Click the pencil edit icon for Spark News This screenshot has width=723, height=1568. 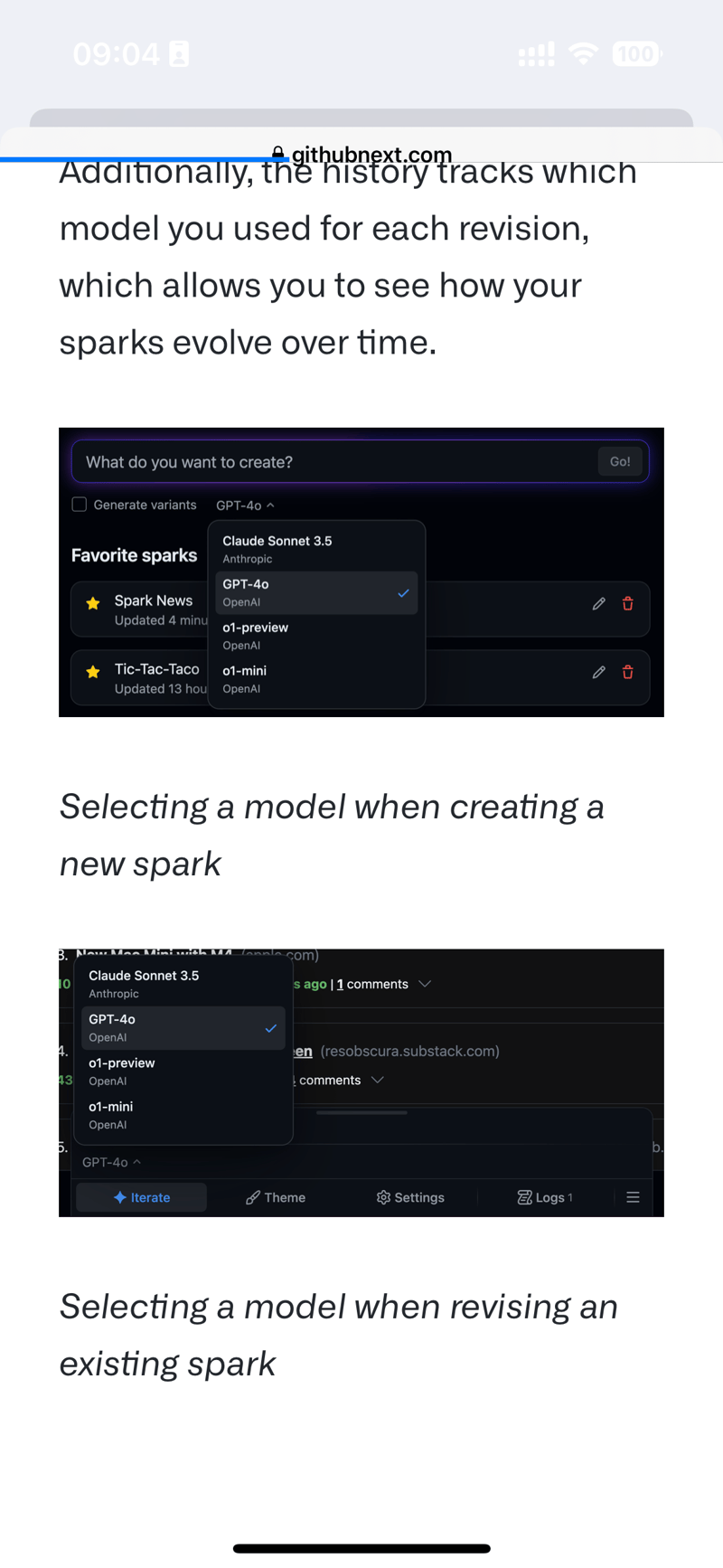[598, 604]
